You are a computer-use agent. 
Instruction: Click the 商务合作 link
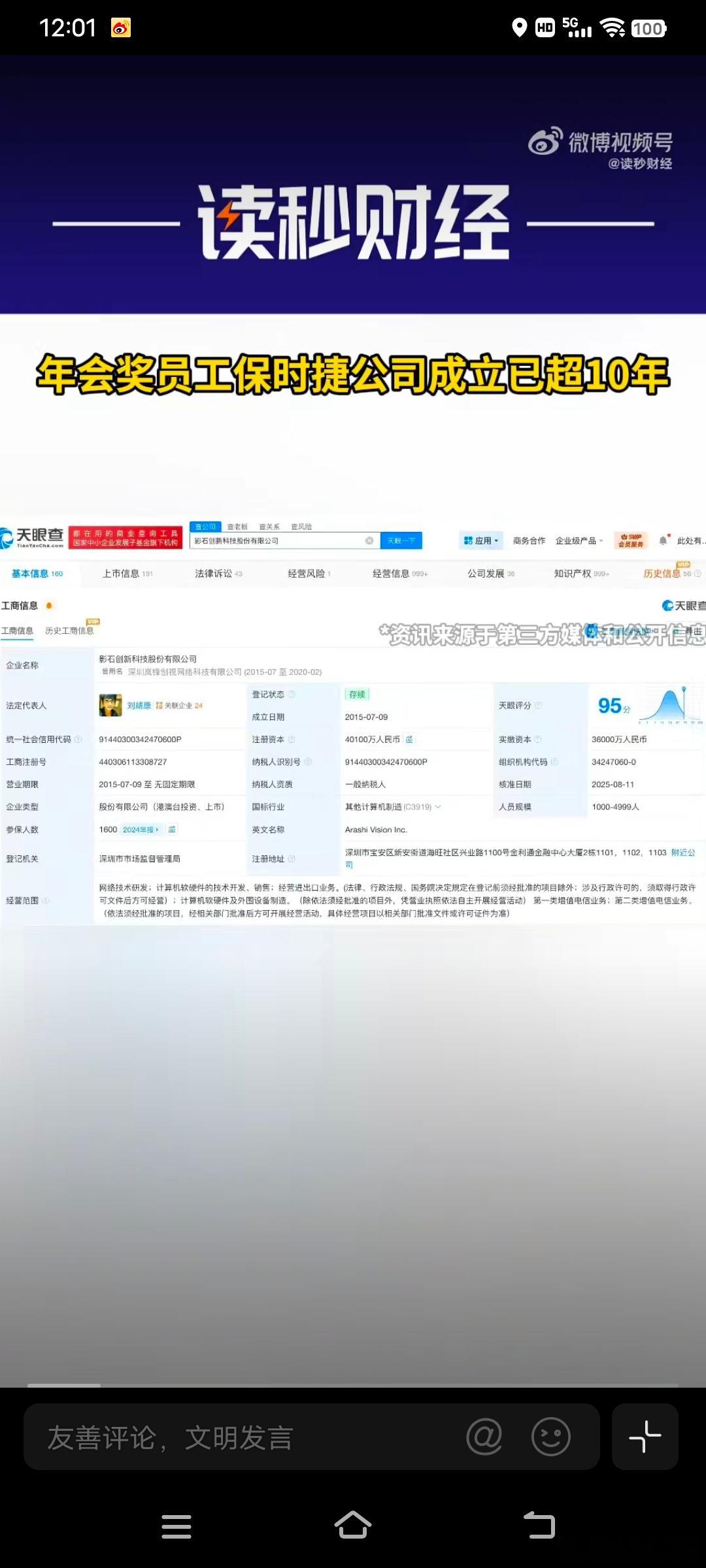(x=529, y=540)
